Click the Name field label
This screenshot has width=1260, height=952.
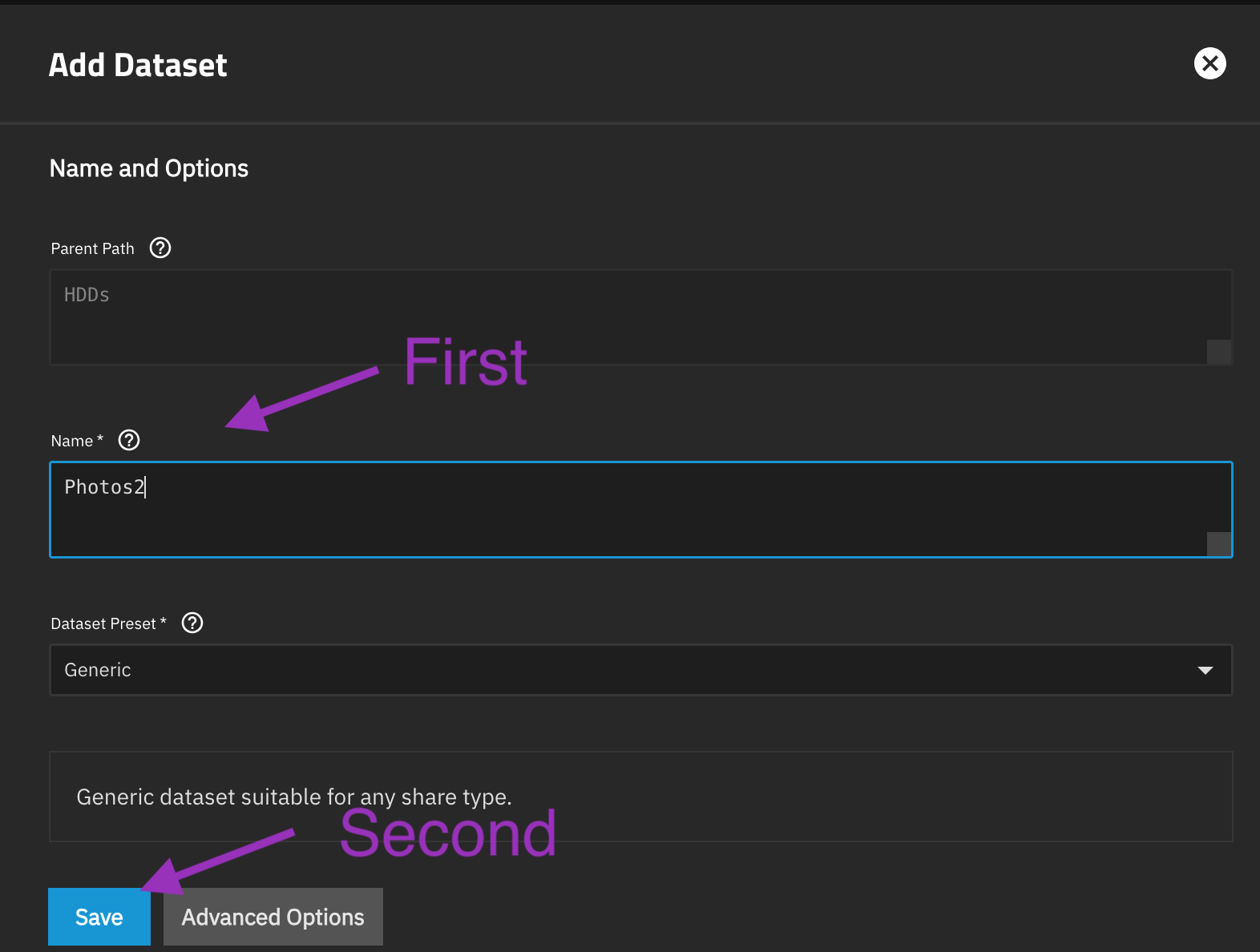click(x=72, y=441)
